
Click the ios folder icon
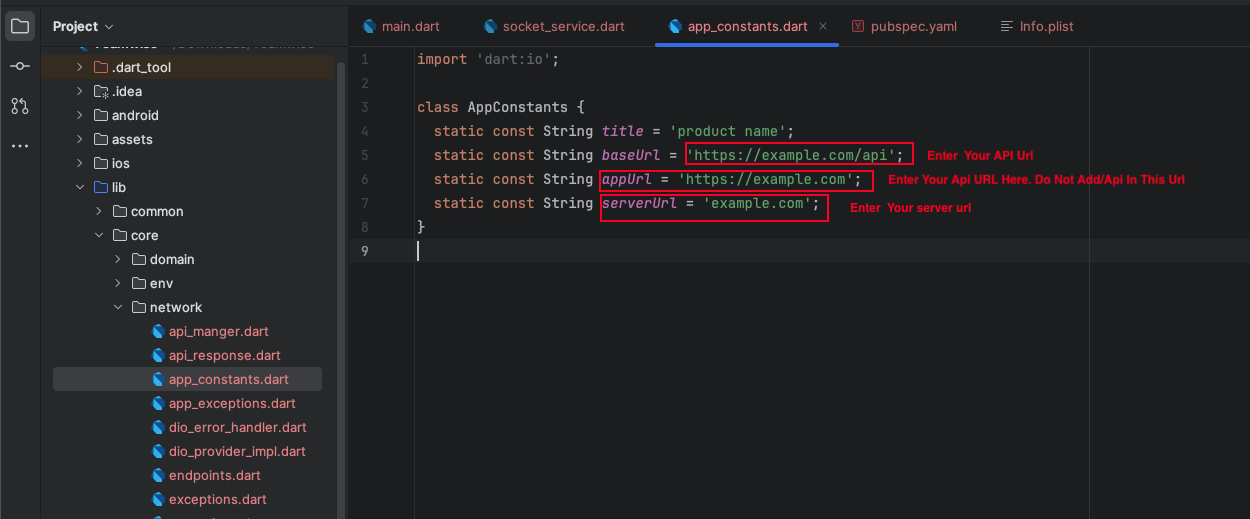pyautogui.click(x=100, y=163)
